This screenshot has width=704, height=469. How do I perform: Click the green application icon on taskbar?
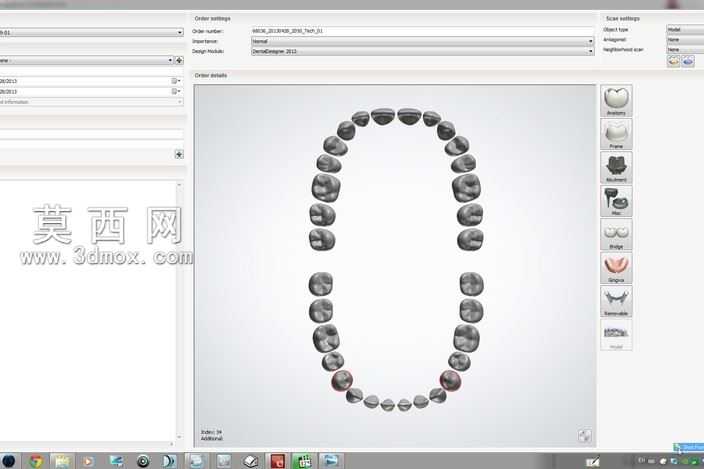(304, 461)
